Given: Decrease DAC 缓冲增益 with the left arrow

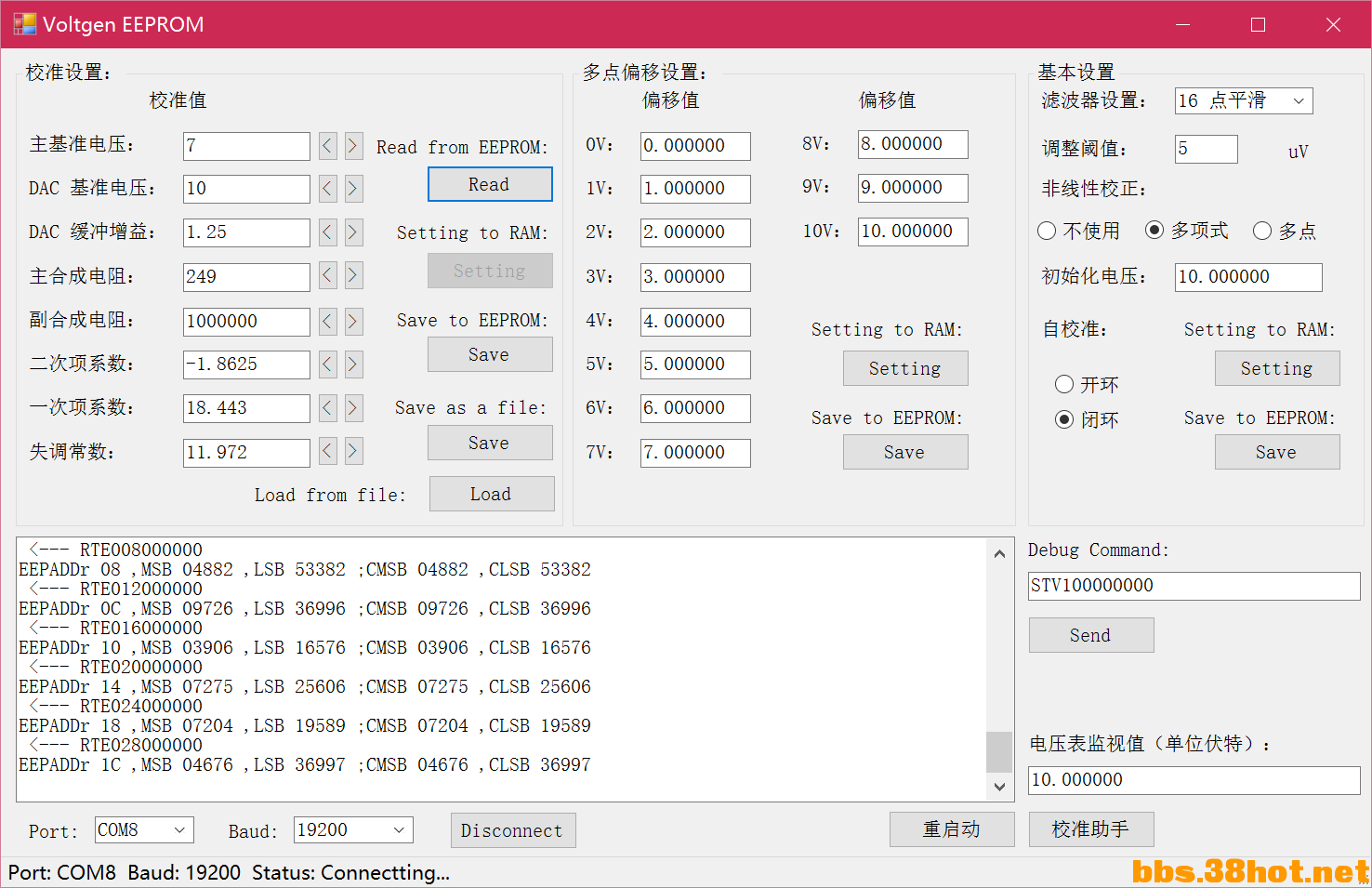Looking at the screenshot, I should tap(327, 232).
